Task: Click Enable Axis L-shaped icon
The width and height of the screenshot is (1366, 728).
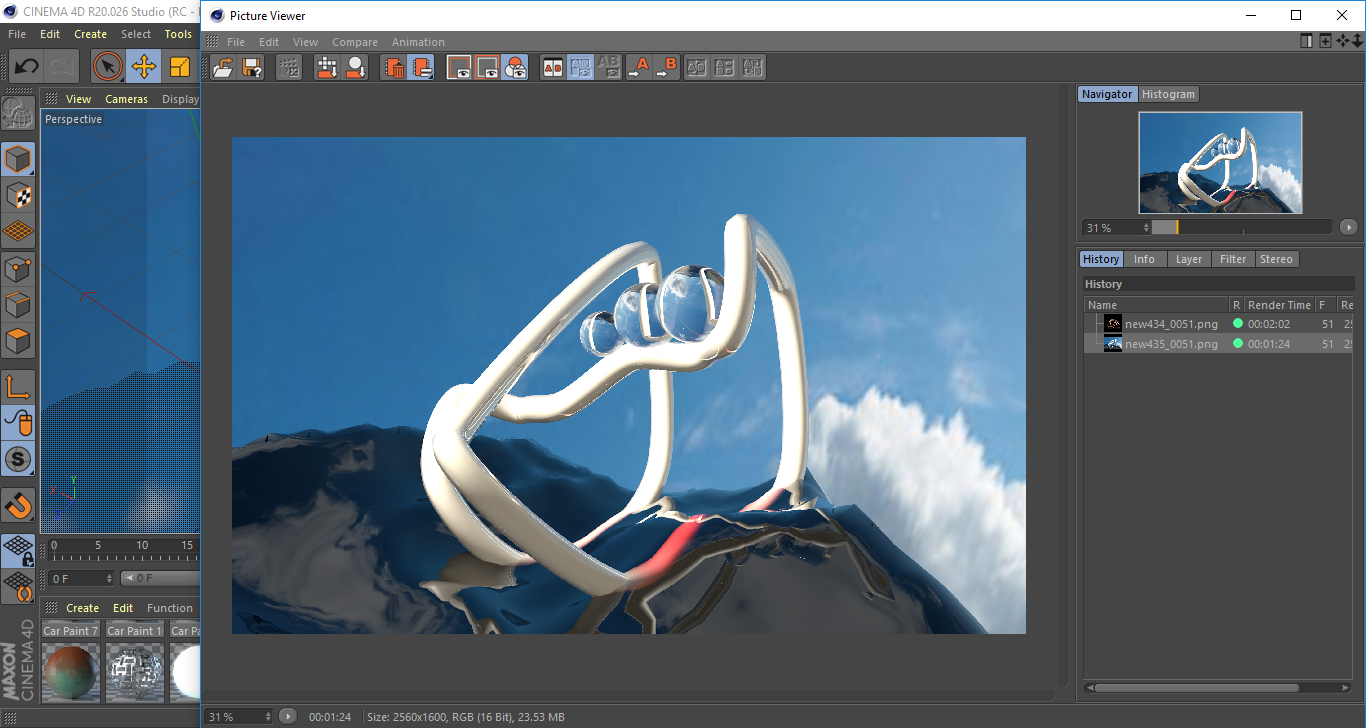Action: tap(18, 387)
